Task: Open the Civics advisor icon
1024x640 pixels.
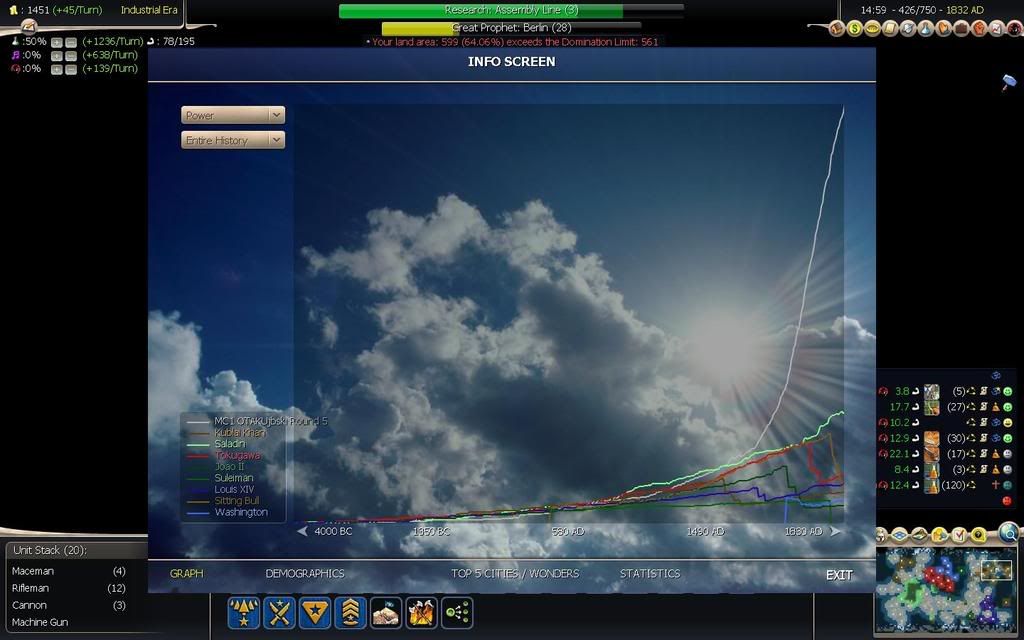Action: pyautogui.click(x=872, y=29)
